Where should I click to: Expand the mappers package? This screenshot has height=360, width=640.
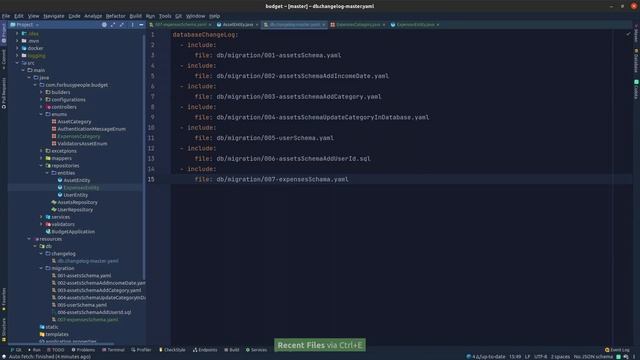click(41, 158)
